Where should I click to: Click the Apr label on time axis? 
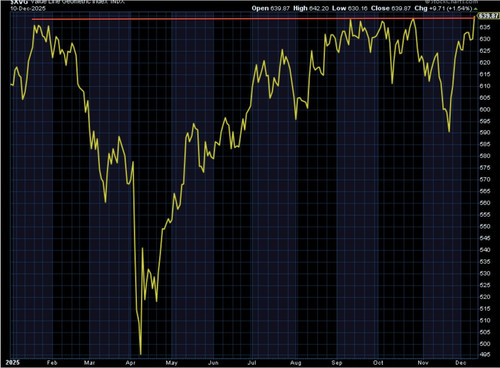click(x=130, y=362)
